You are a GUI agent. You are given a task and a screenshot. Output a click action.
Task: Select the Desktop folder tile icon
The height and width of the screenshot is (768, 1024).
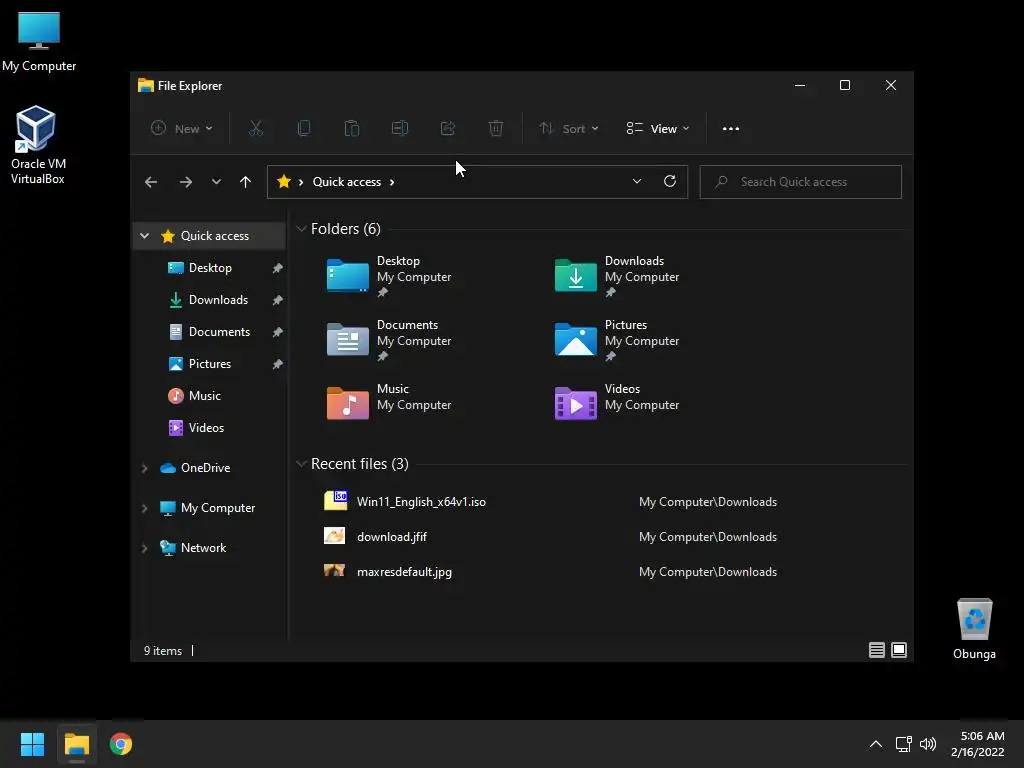pos(347,276)
